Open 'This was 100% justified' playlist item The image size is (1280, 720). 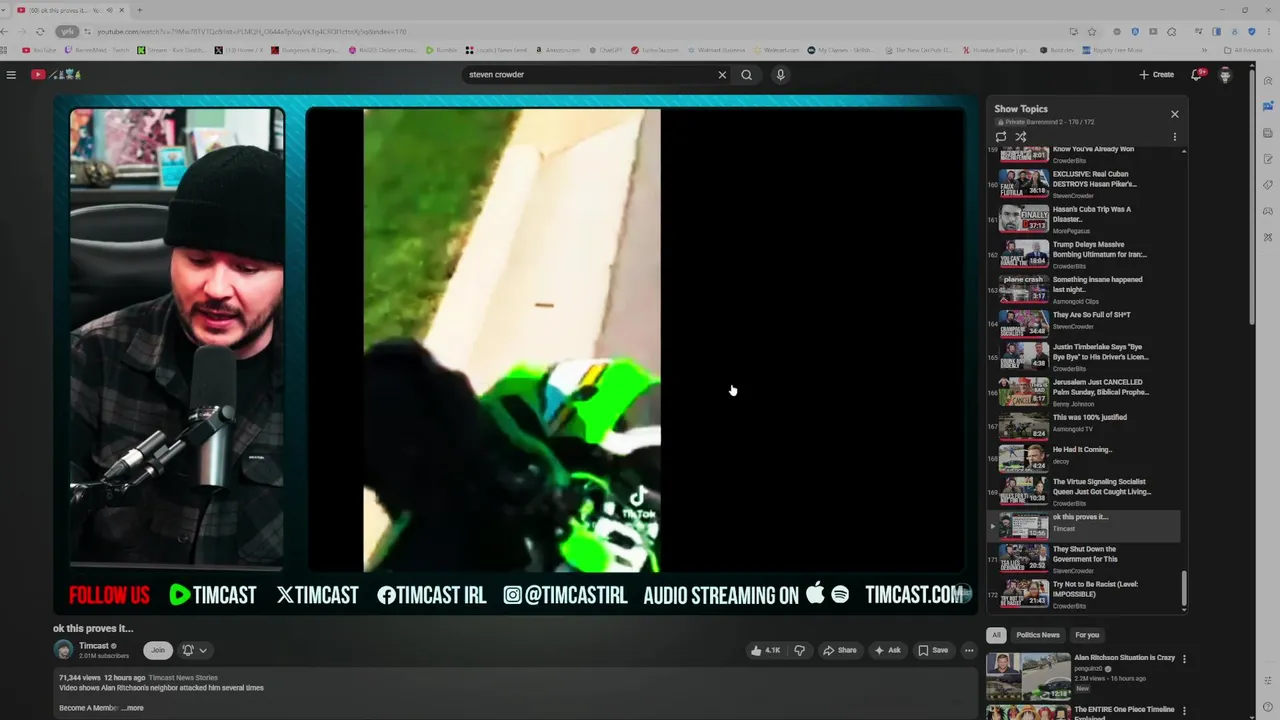pos(1085,427)
